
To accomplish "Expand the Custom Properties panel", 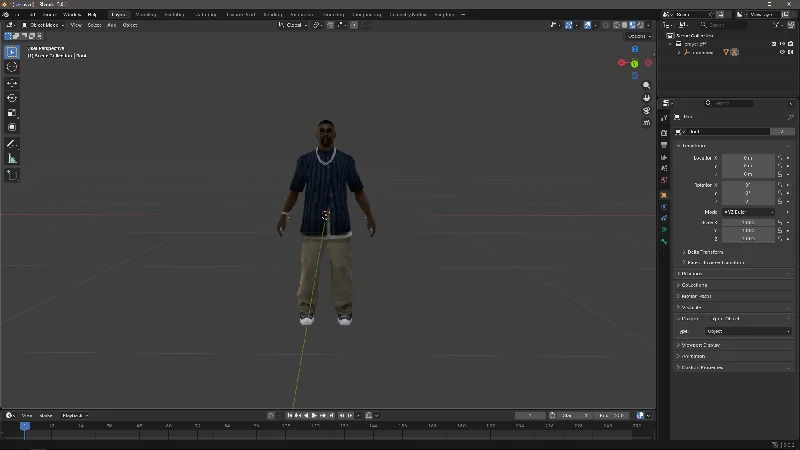I will coord(734,367).
